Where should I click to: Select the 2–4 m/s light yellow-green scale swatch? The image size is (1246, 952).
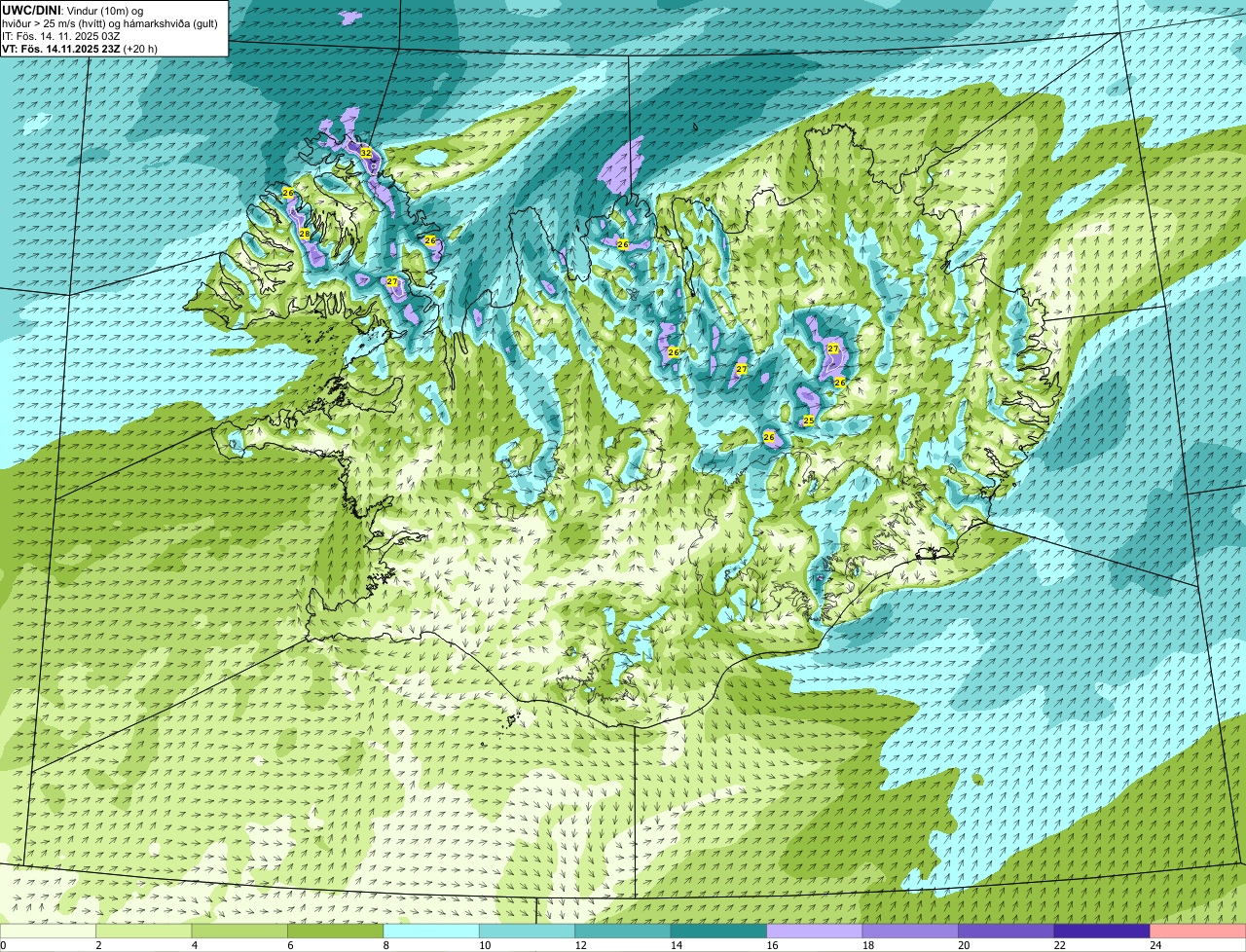pos(144,931)
